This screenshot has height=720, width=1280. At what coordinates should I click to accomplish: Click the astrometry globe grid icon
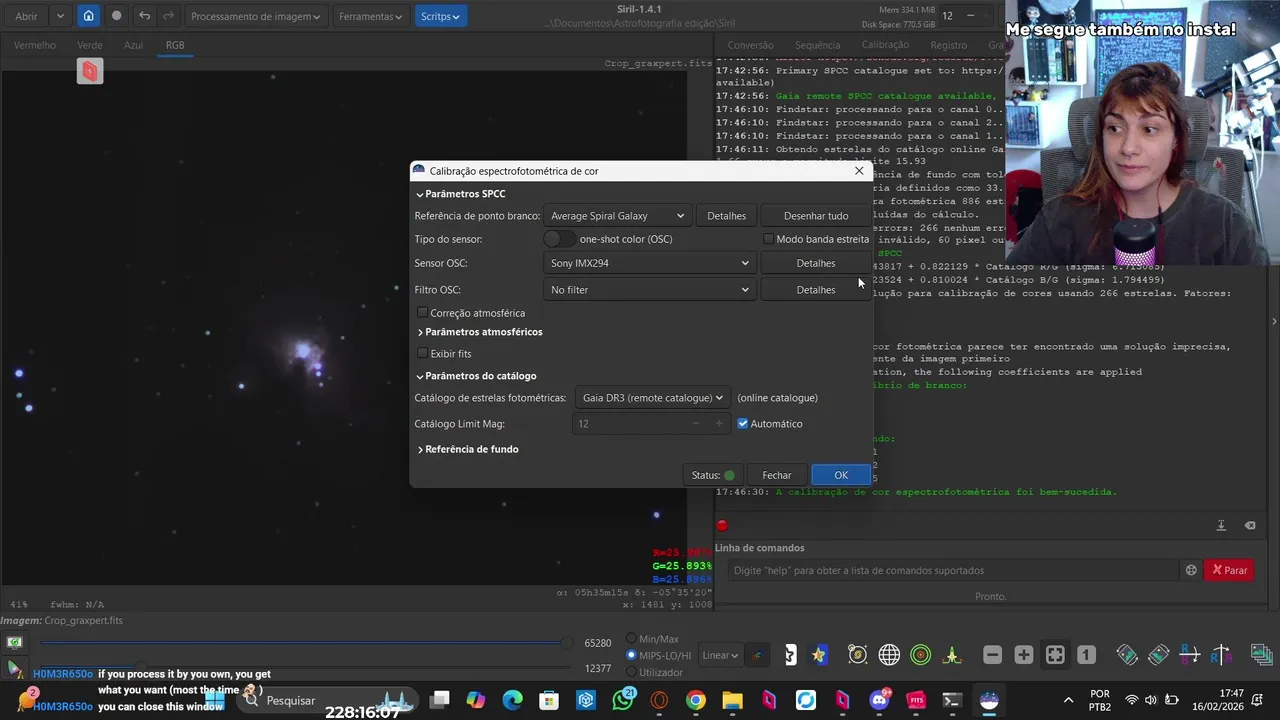coord(889,655)
